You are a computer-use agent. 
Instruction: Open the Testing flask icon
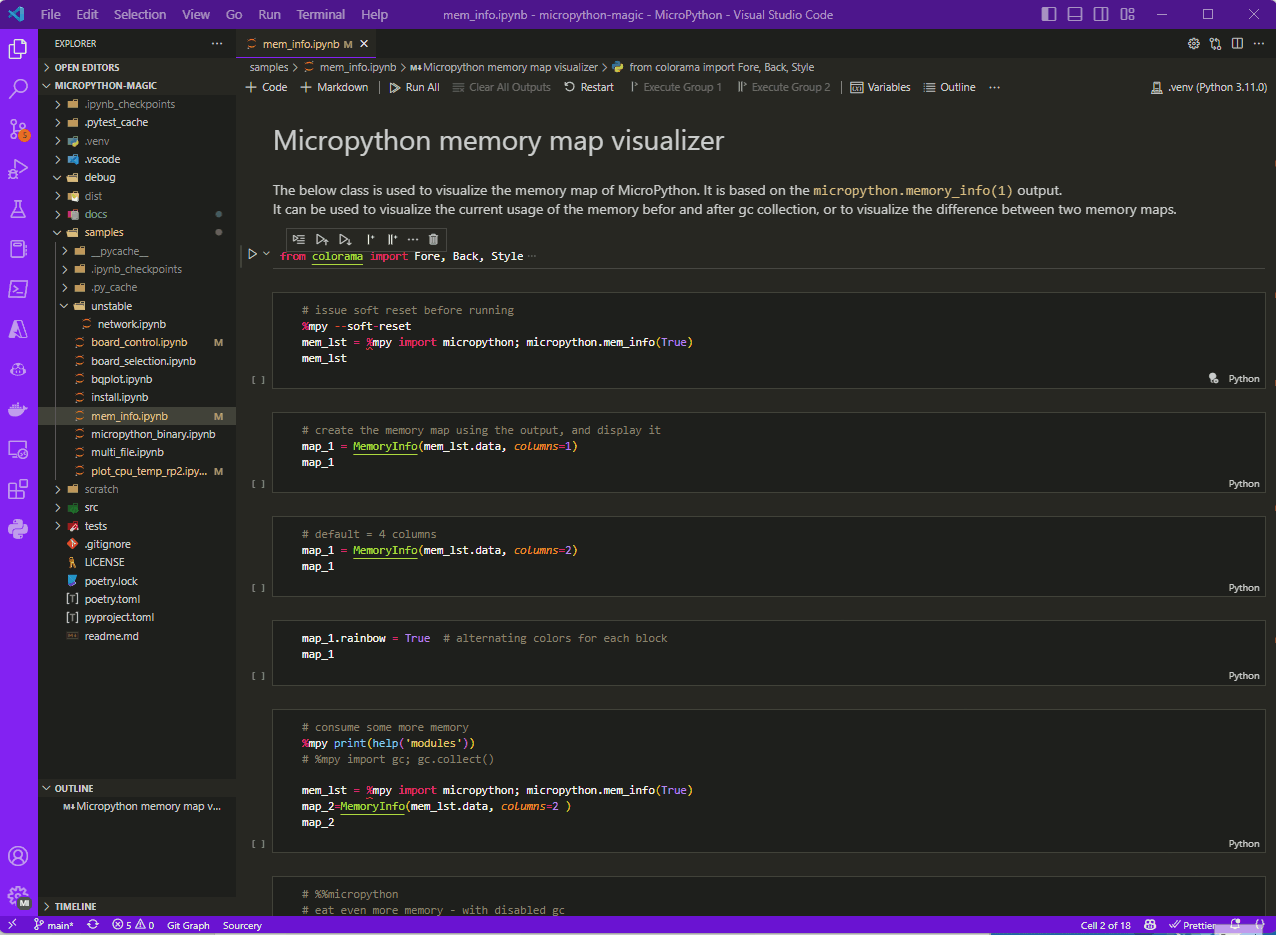18,209
